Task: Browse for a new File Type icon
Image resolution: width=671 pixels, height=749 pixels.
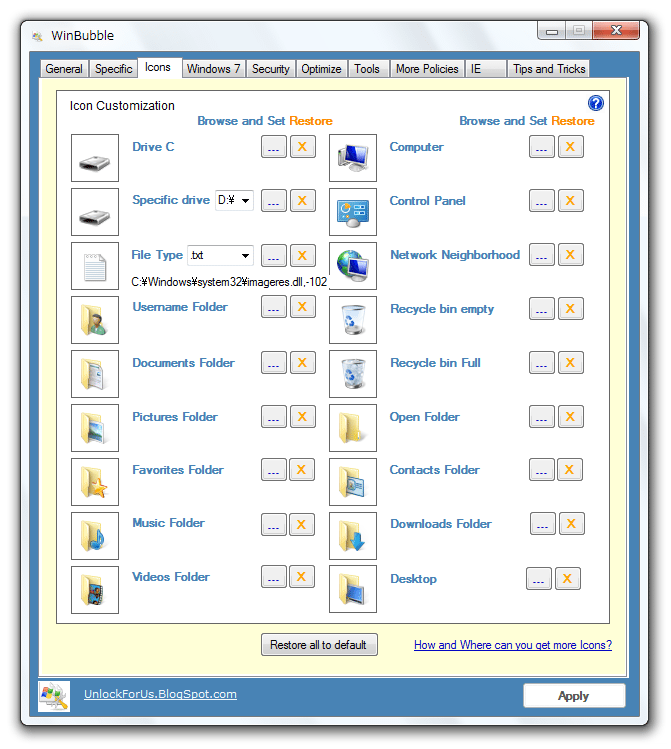Action: 274,256
